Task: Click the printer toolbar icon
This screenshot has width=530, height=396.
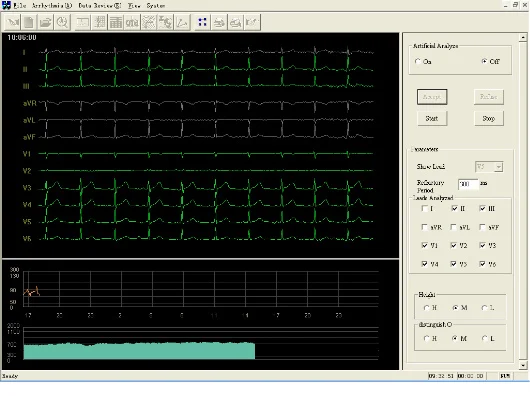Action: point(219,22)
